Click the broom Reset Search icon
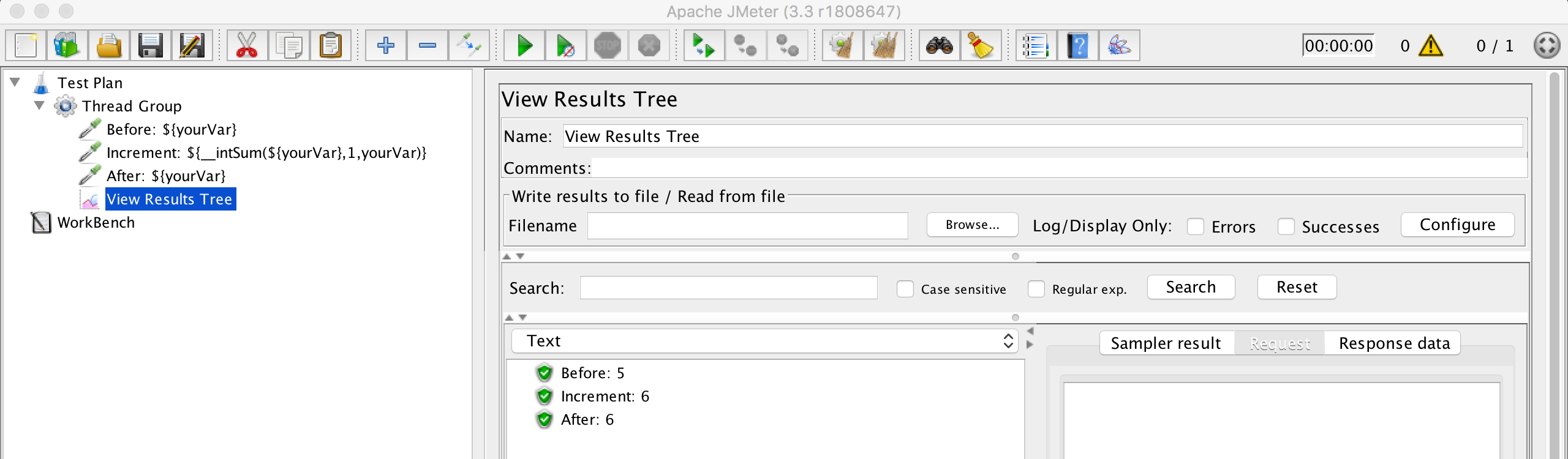 point(981,46)
